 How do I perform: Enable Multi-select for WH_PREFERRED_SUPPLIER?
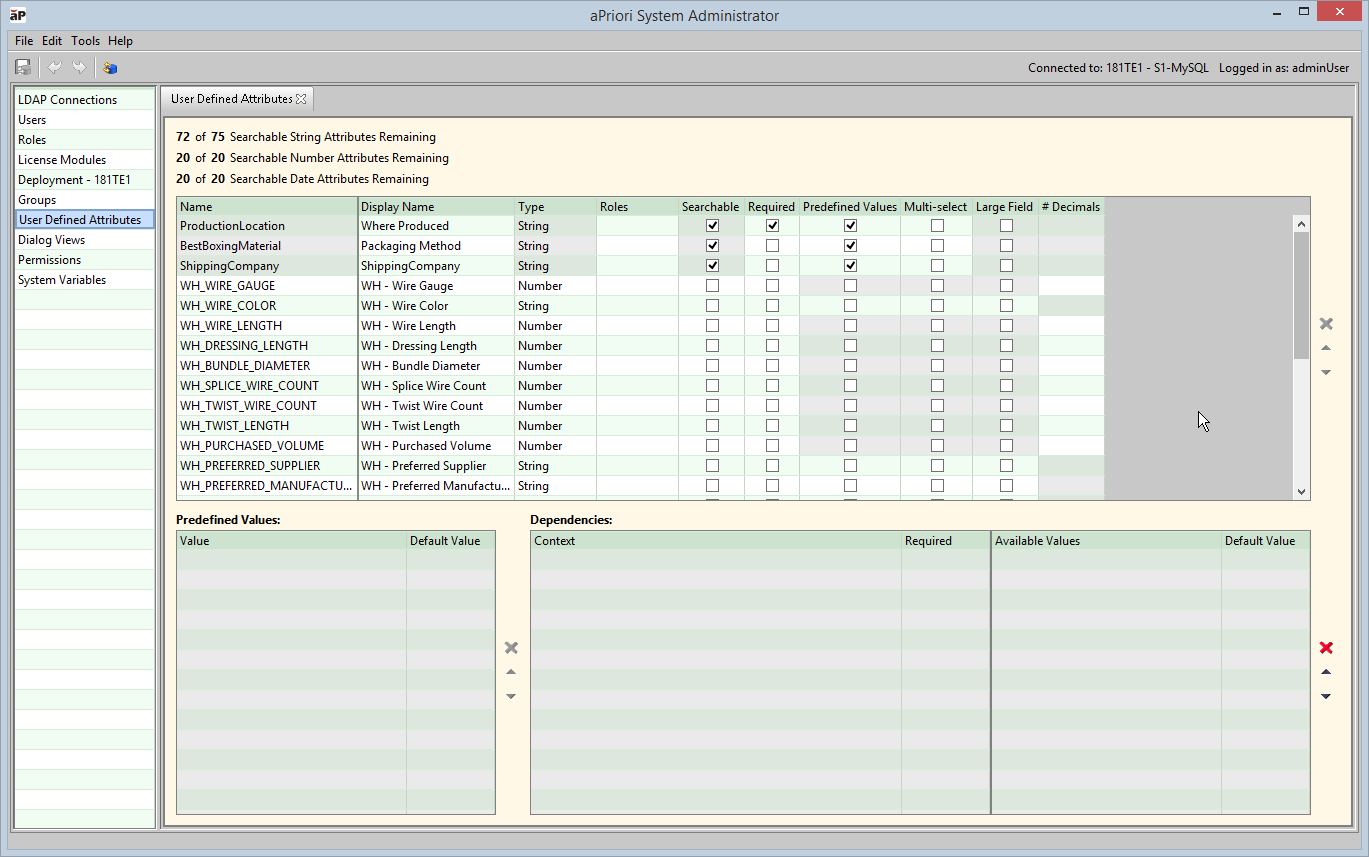[x=937, y=466]
